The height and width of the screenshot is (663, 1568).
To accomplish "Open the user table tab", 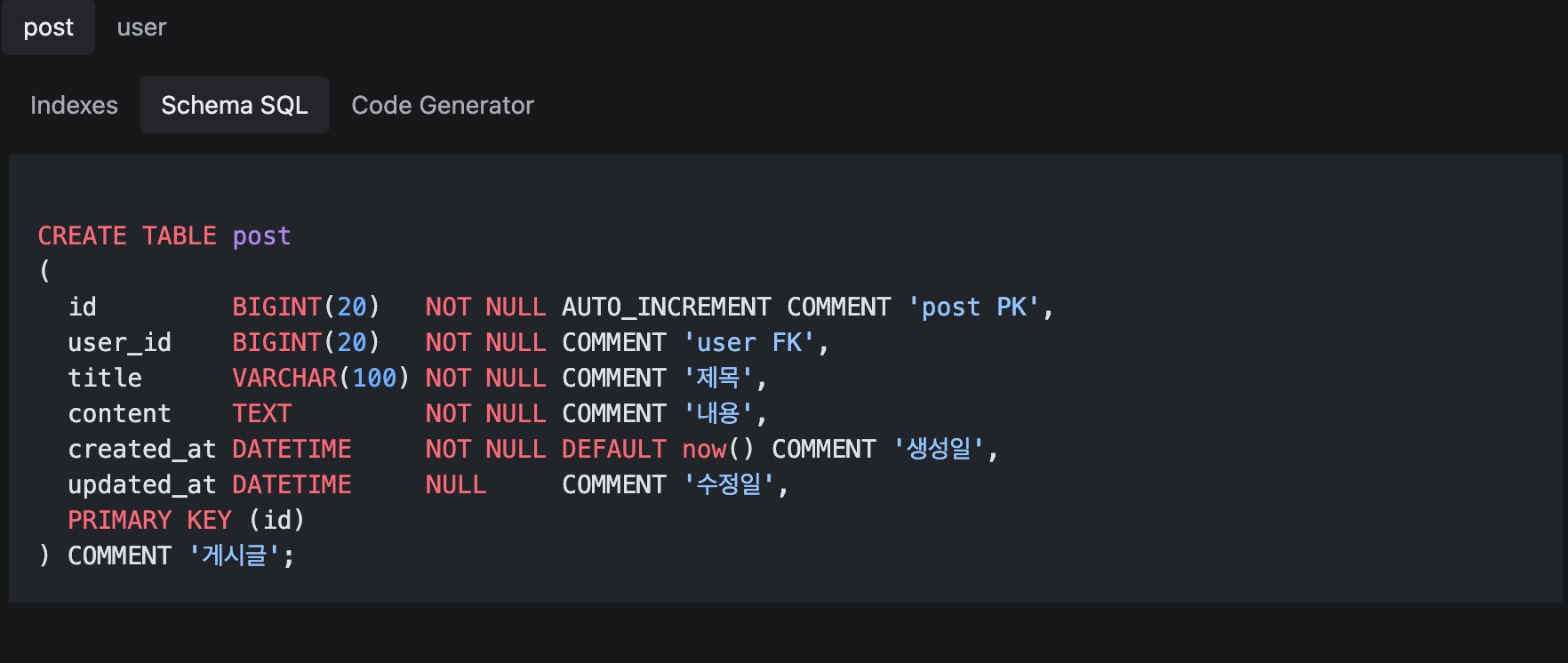I will click(141, 28).
